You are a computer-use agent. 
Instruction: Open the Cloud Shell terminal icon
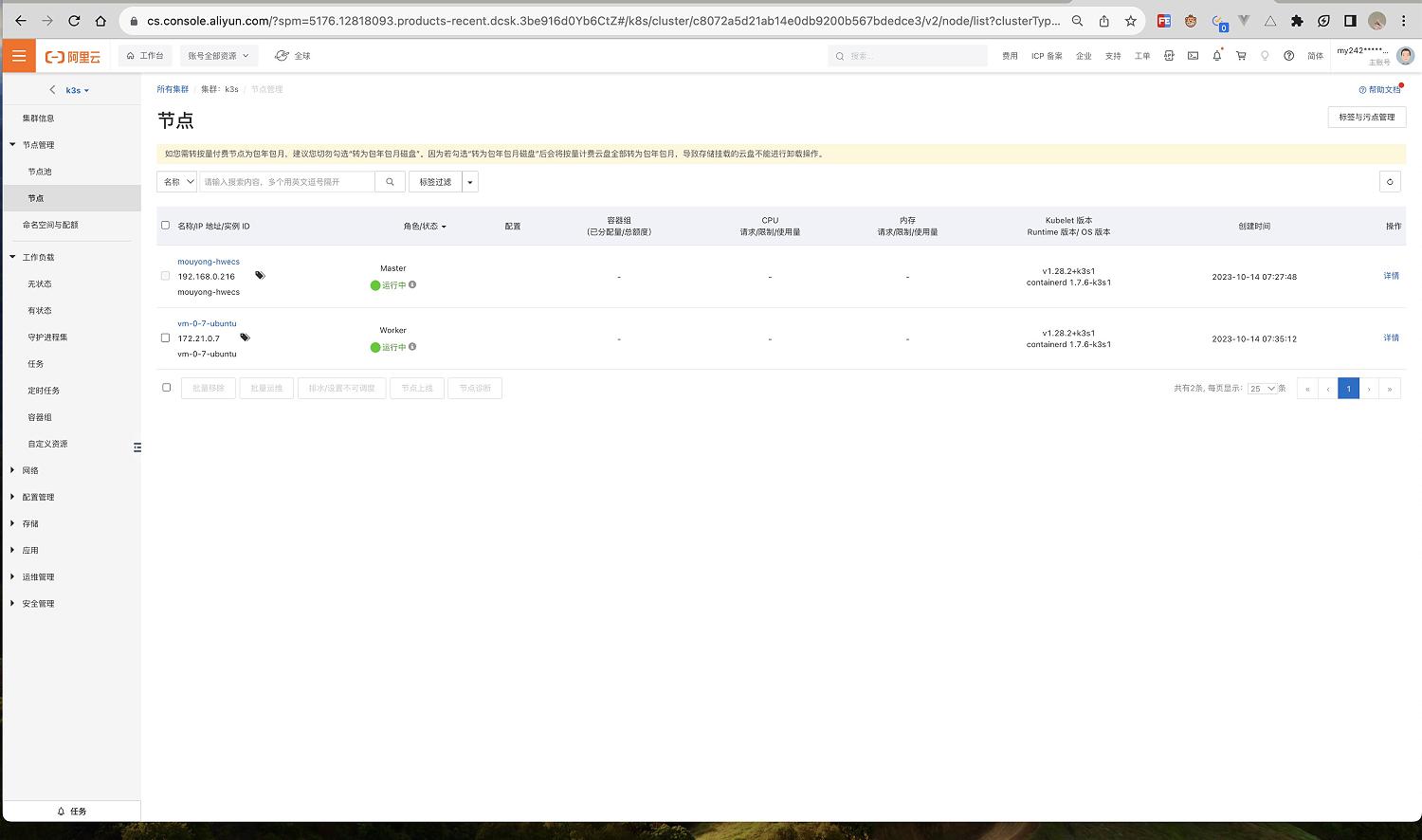(1194, 56)
